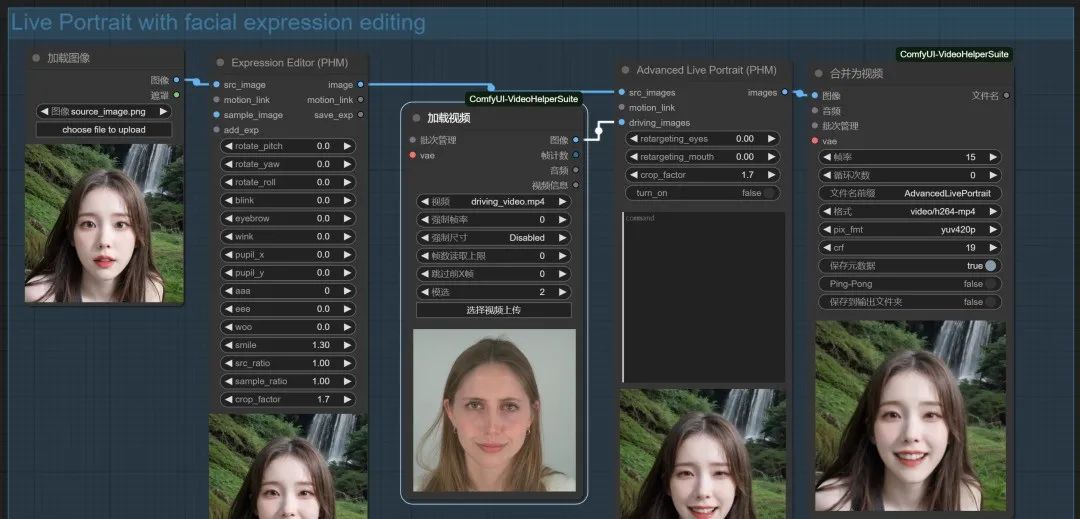Click the 遮罩 output port on 加载图像 node
The image size is (1080, 519).
pos(177,95)
